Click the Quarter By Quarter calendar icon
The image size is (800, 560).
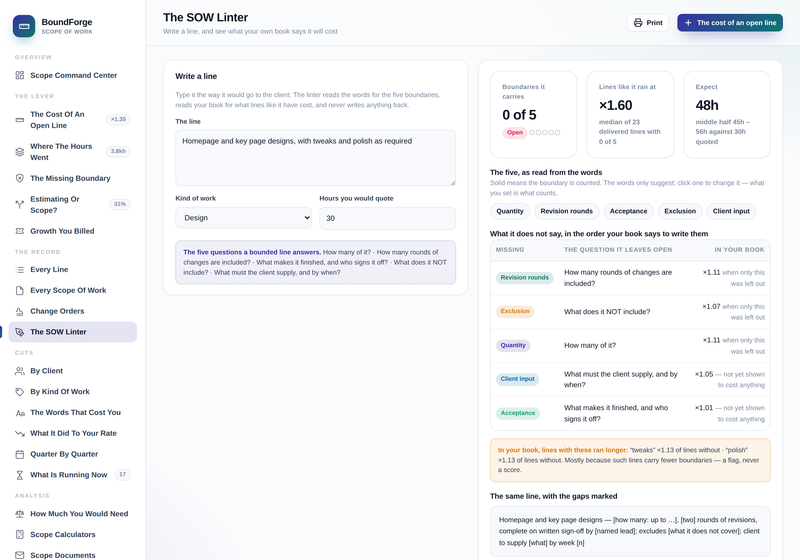coord(19,454)
